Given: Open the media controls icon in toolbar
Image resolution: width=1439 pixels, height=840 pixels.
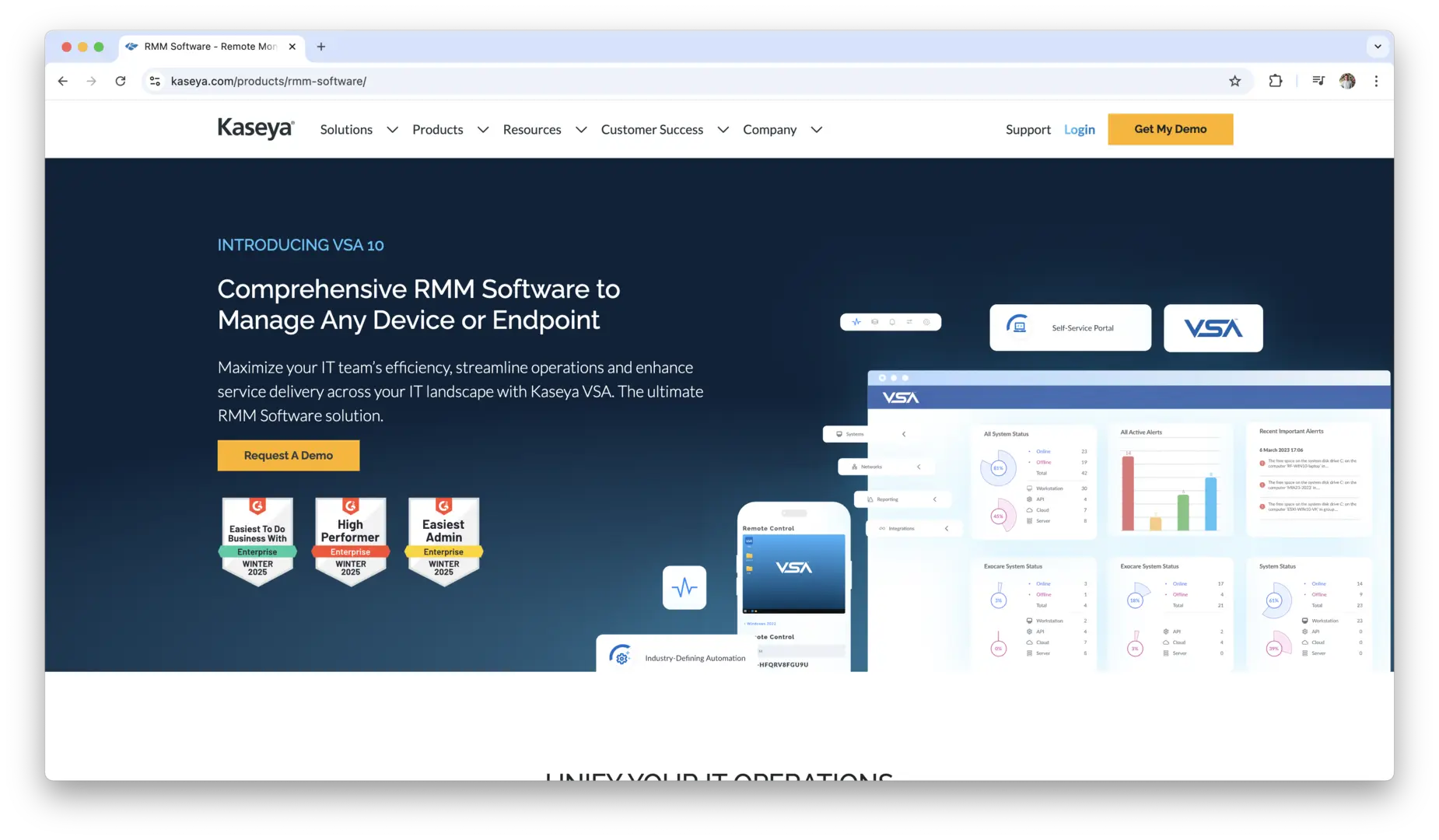Looking at the screenshot, I should [1318, 81].
